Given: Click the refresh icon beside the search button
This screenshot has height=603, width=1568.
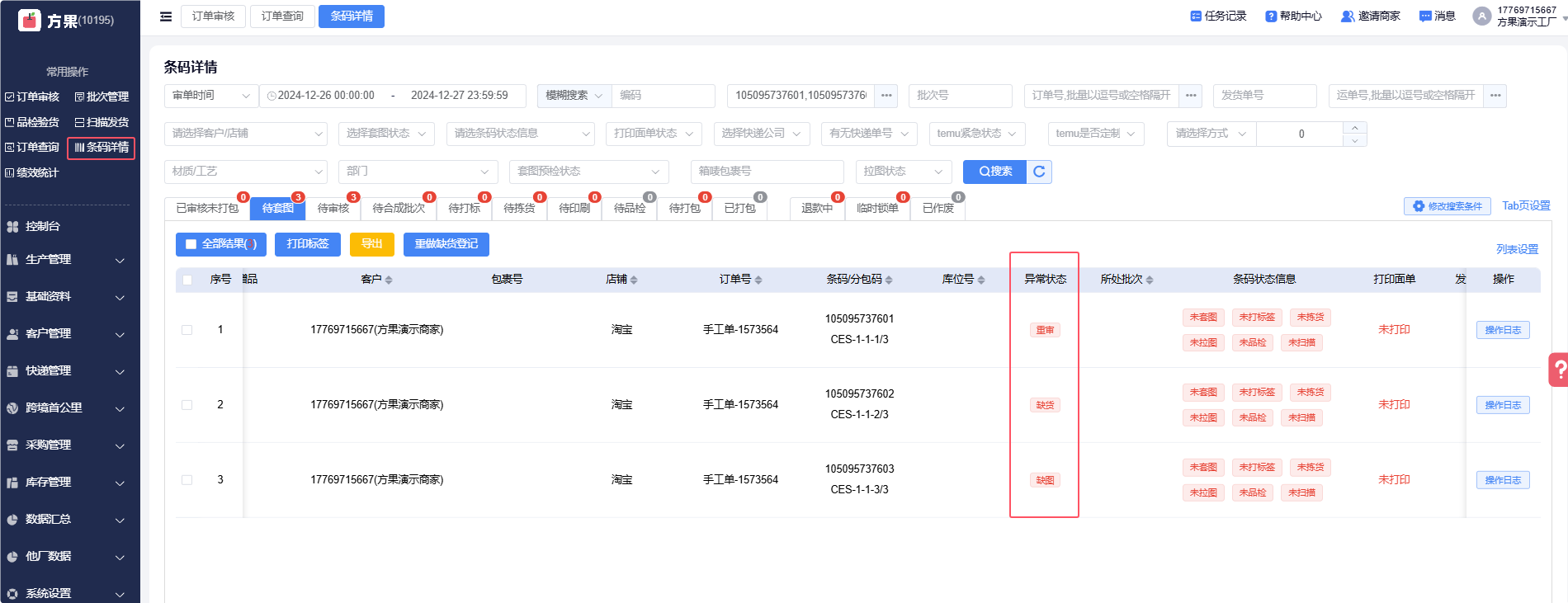Looking at the screenshot, I should pyautogui.click(x=1039, y=172).
